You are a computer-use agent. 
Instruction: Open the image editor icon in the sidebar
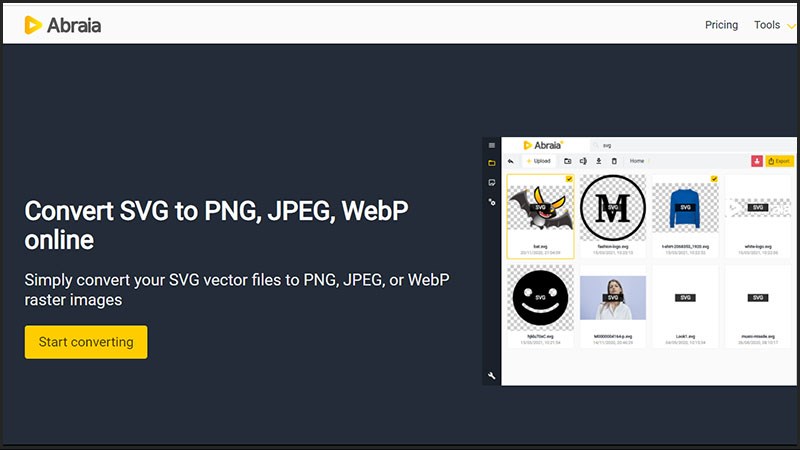click(492, 183)
